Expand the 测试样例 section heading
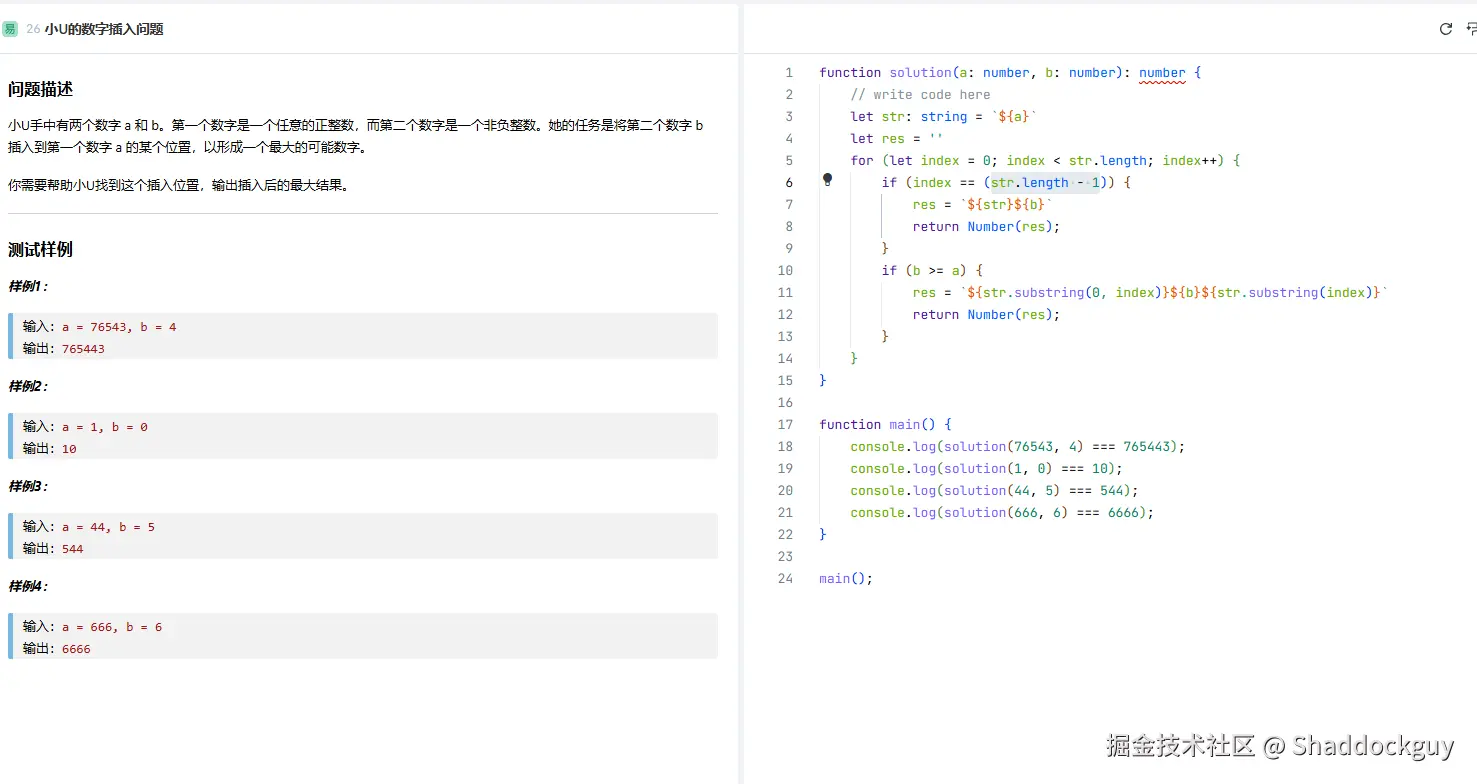 point(40,249)
